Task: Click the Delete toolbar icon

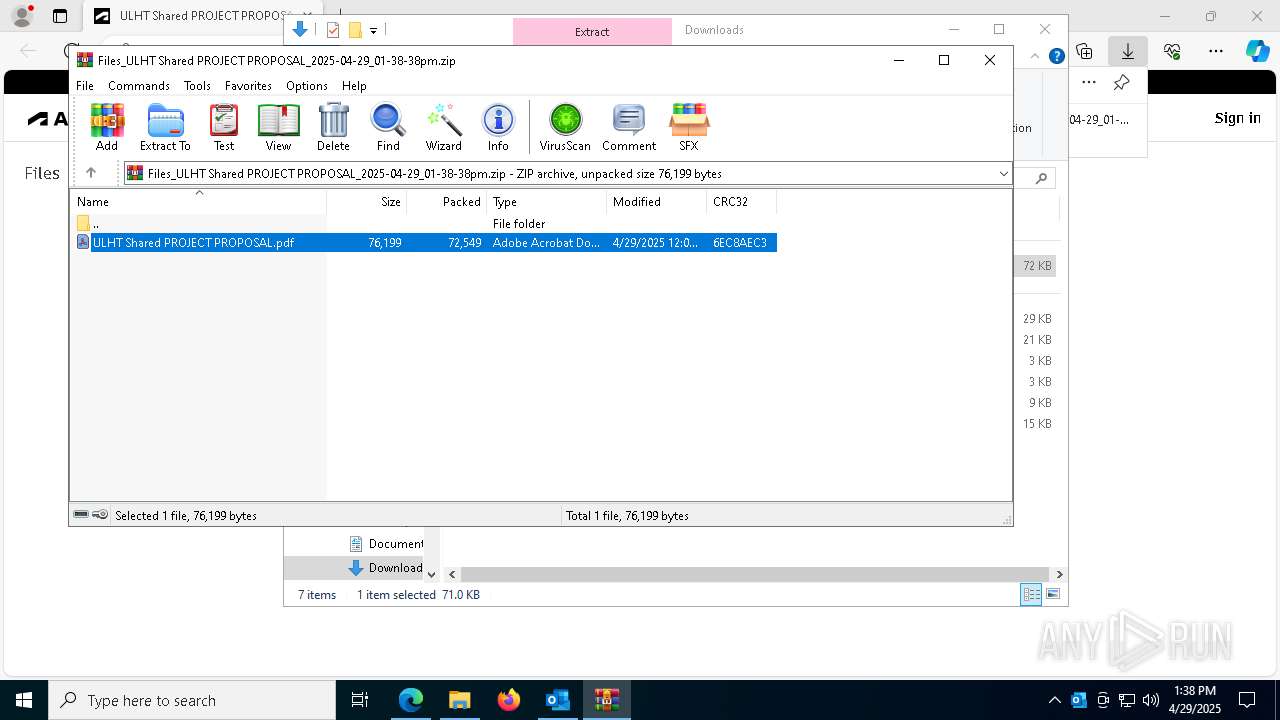Action: point(333,127)
